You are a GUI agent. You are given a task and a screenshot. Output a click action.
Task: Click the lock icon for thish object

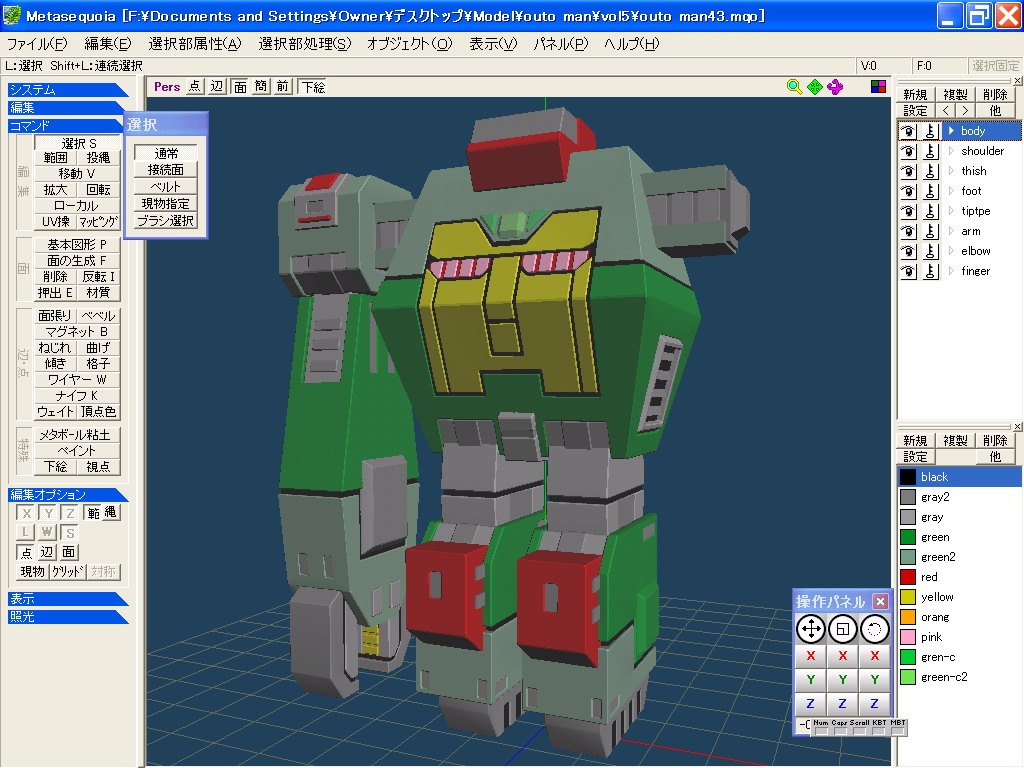930,171
